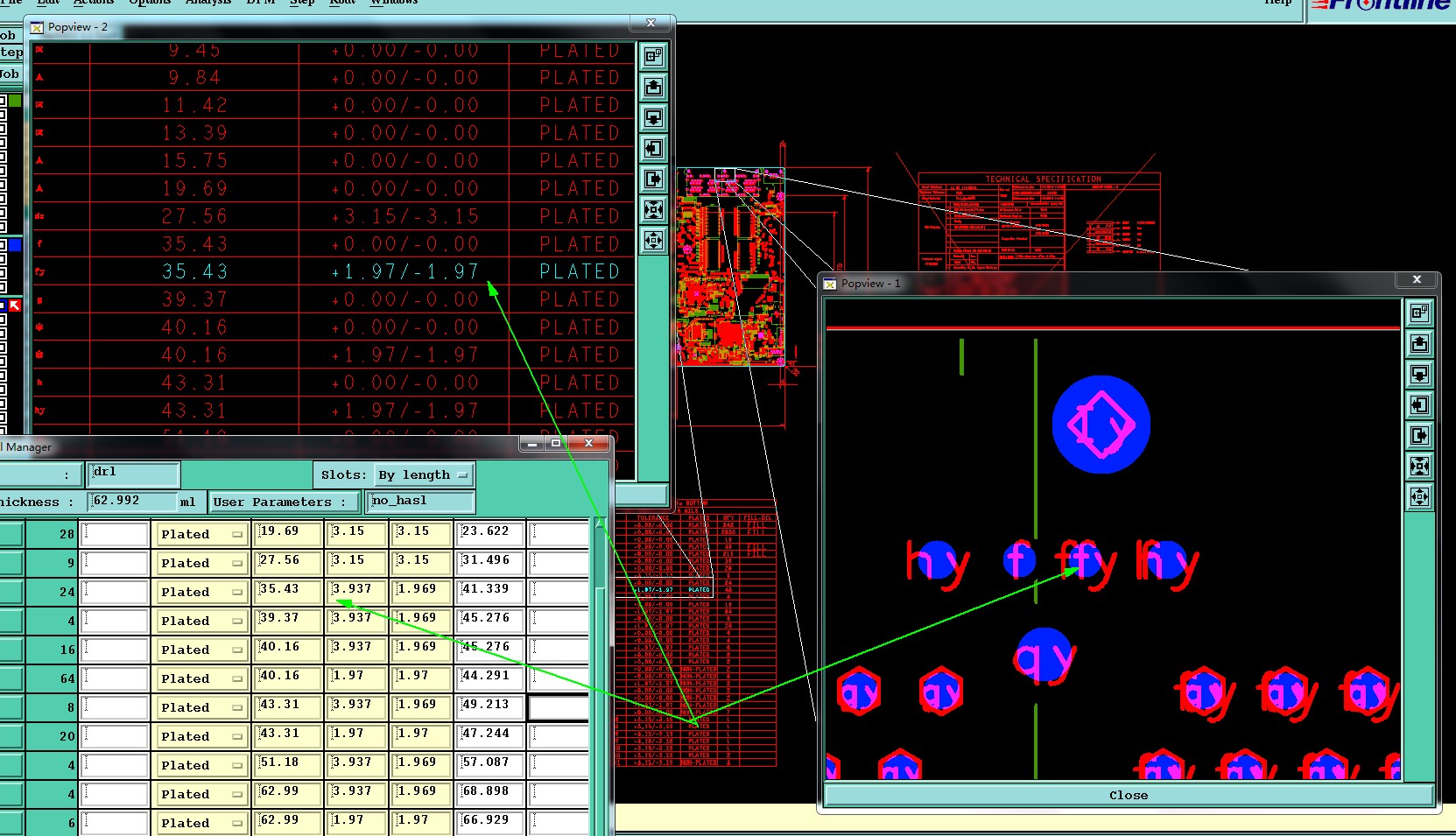The width and height of the screenshot is (1456, 836).
Task: Open Plated dropdown for the 51.18 row
Action: 200,765
